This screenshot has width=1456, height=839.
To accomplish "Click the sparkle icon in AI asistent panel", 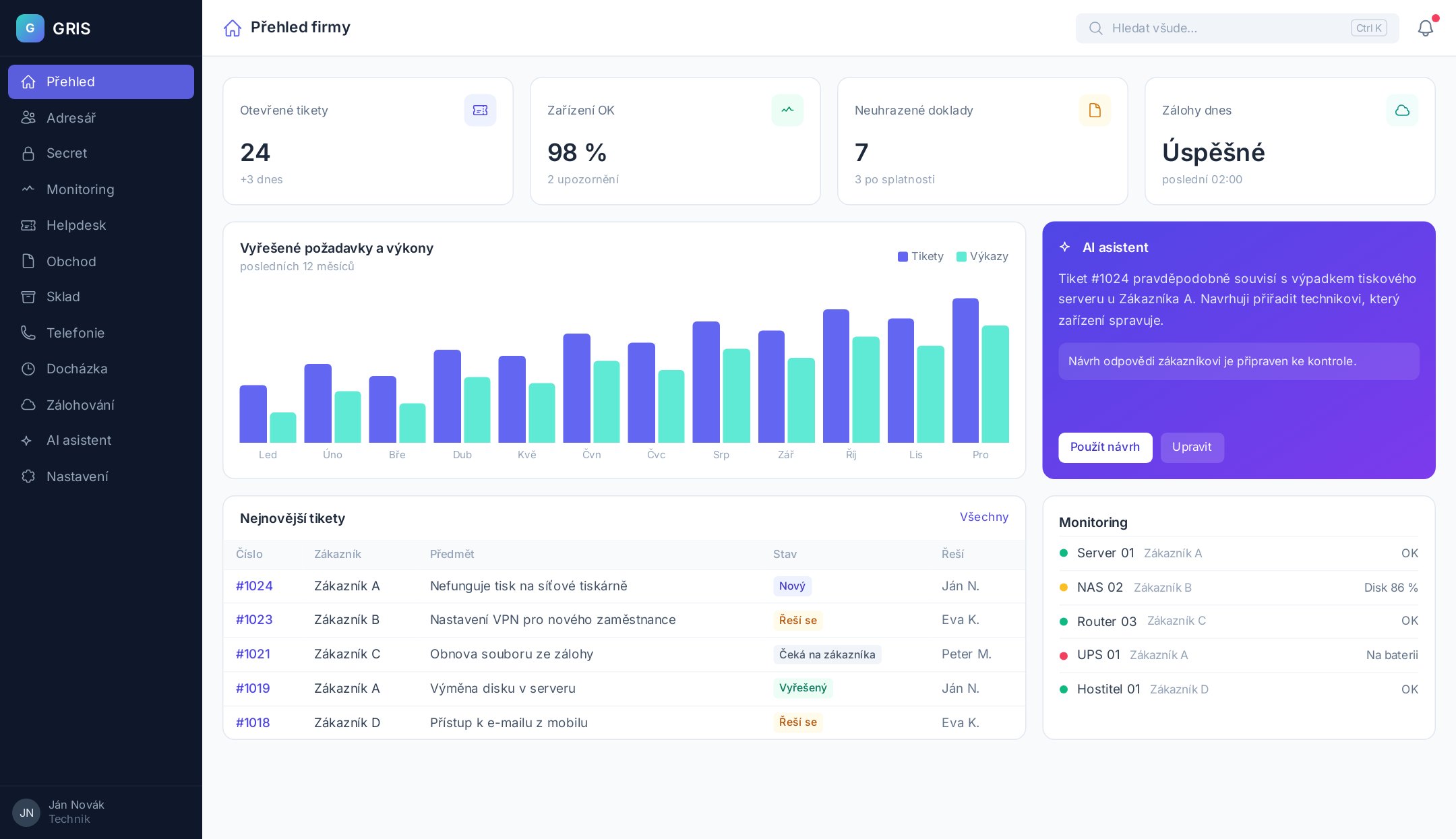I will [x=1065, y=247].
